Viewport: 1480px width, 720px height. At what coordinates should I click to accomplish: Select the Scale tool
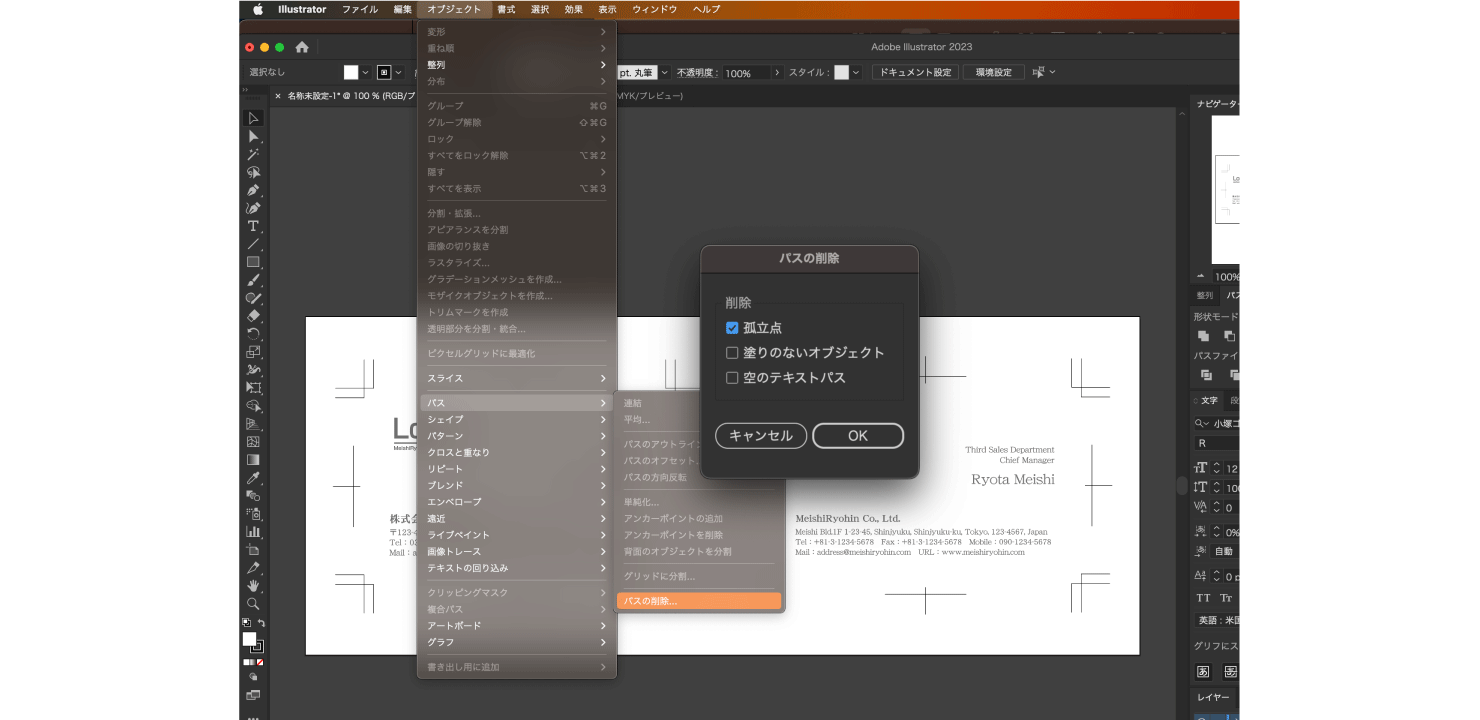[253, 352]
